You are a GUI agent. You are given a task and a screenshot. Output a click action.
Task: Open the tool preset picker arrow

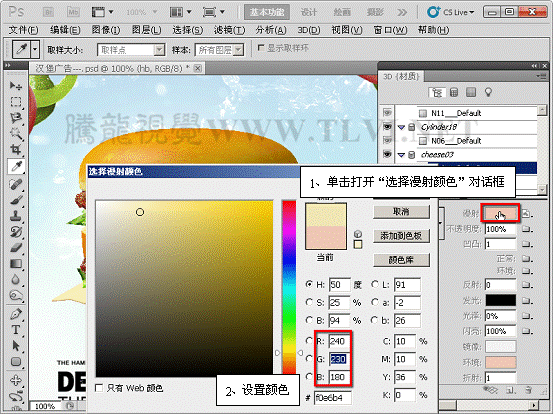tap(35, 49)
